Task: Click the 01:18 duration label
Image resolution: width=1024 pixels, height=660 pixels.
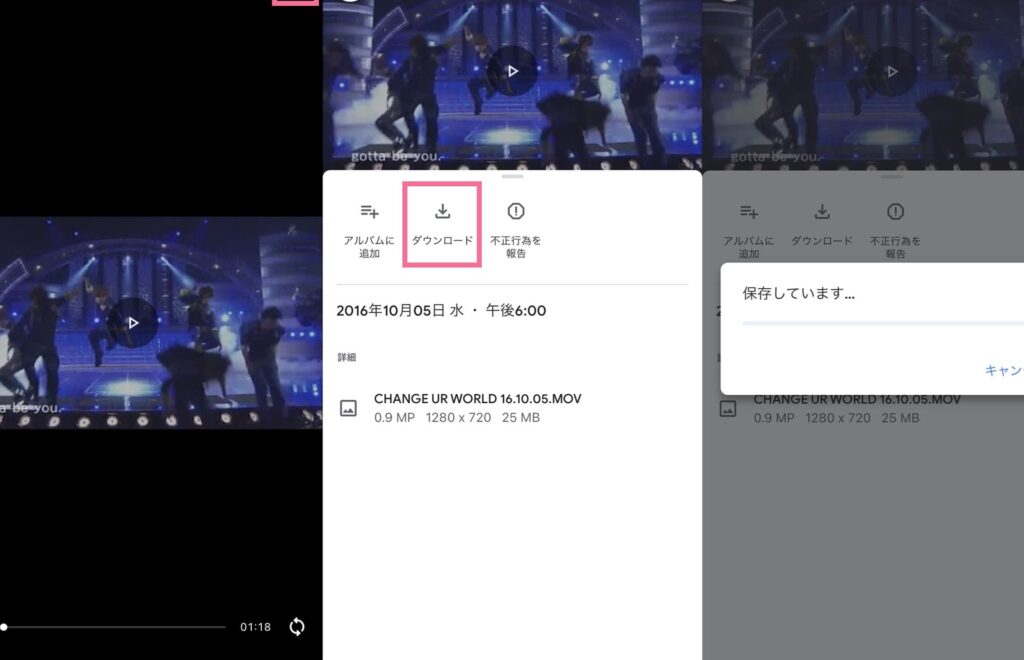Action: [x=255, y=627]
